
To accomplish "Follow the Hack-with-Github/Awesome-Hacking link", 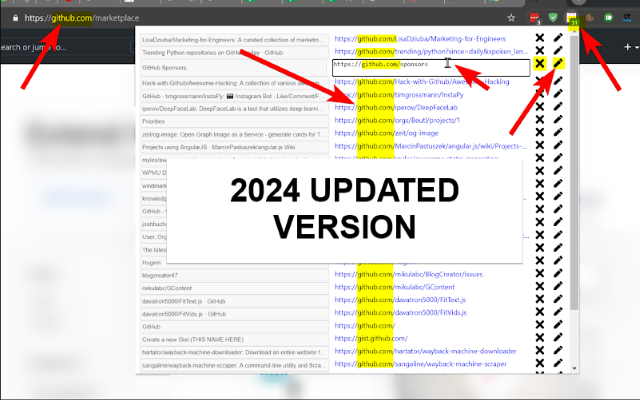I will click(x=422, y=82).
